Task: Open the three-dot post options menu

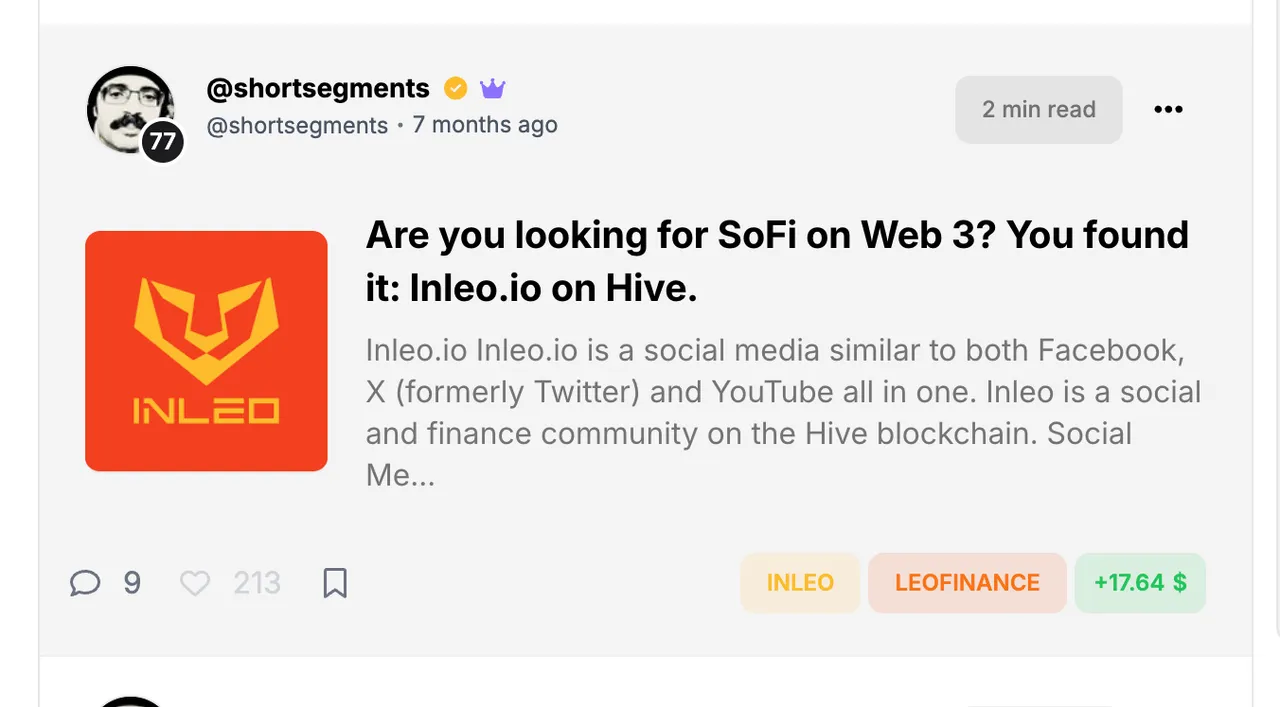Action: (1168, 109)
